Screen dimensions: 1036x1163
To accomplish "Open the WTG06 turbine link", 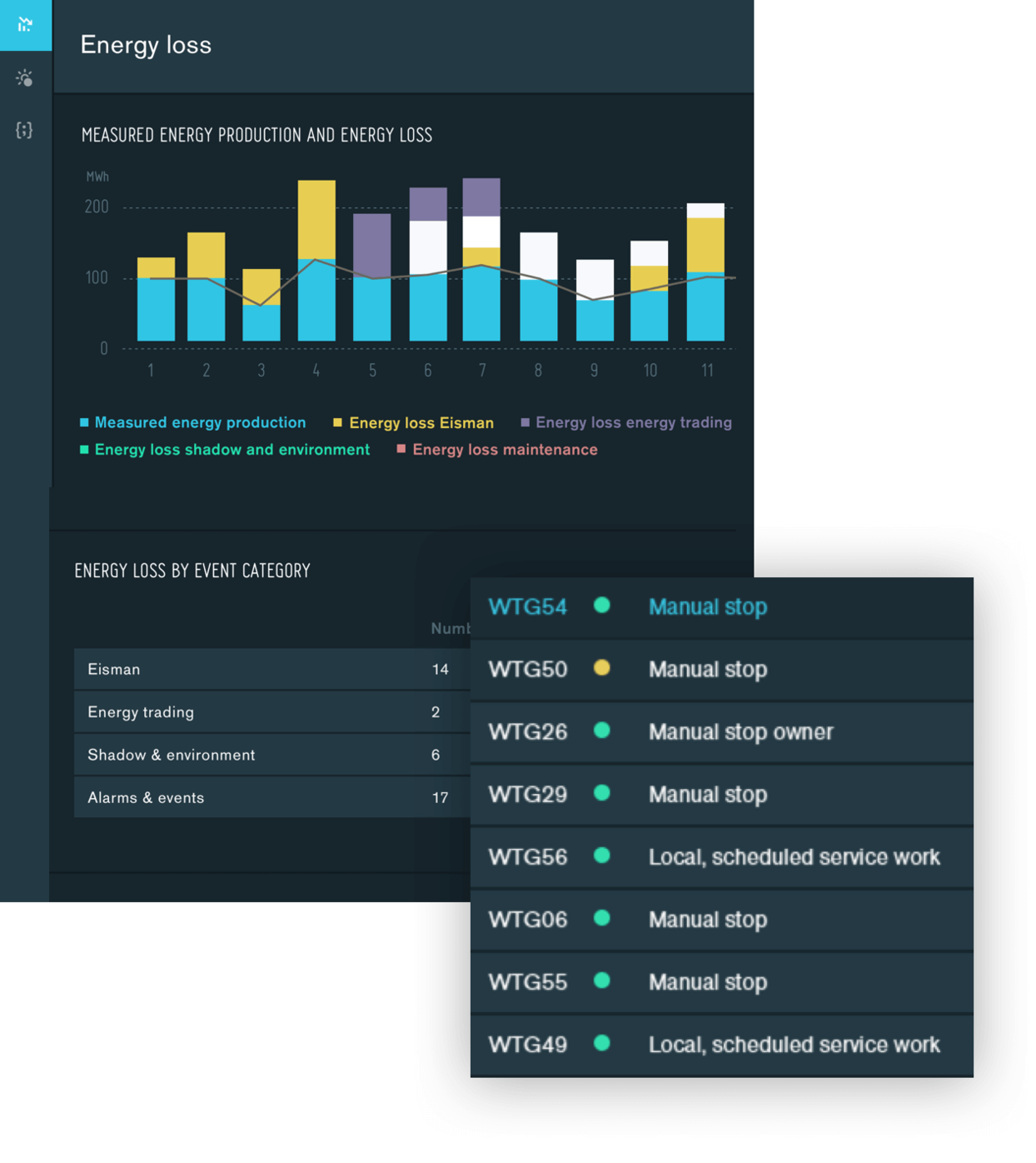I will 527,920.
